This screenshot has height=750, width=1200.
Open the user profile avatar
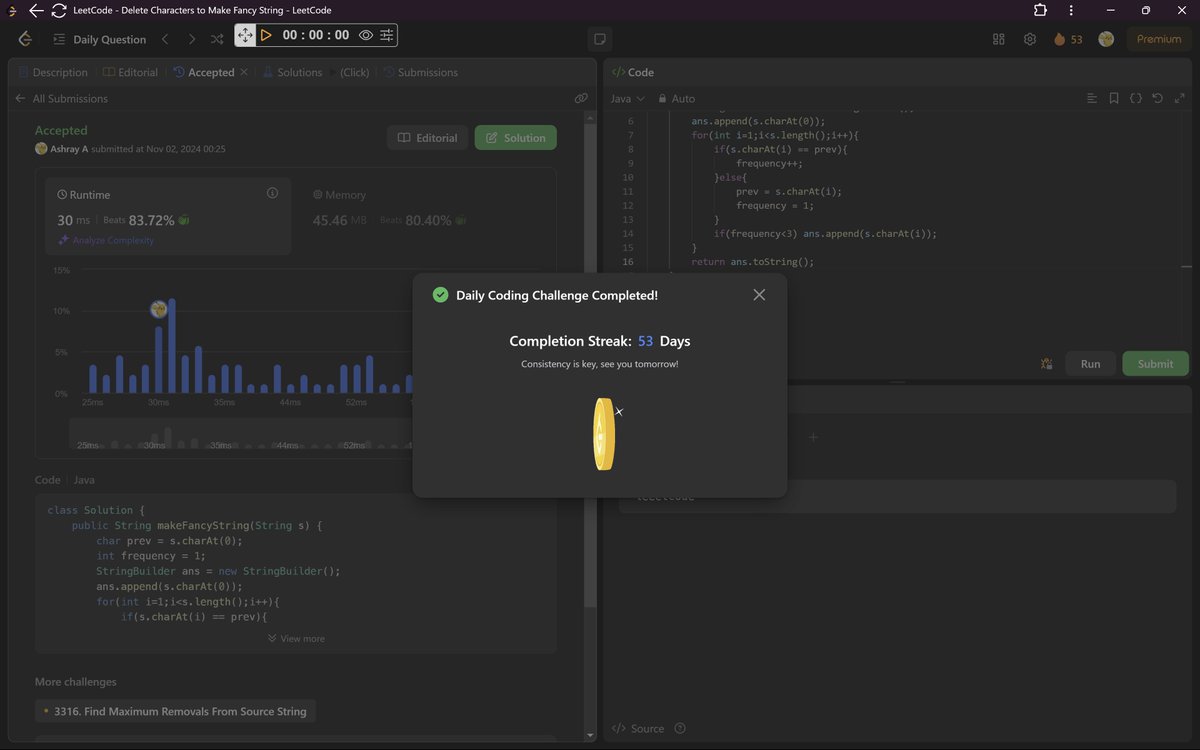pyautogui.click(x=1106, y=39)
